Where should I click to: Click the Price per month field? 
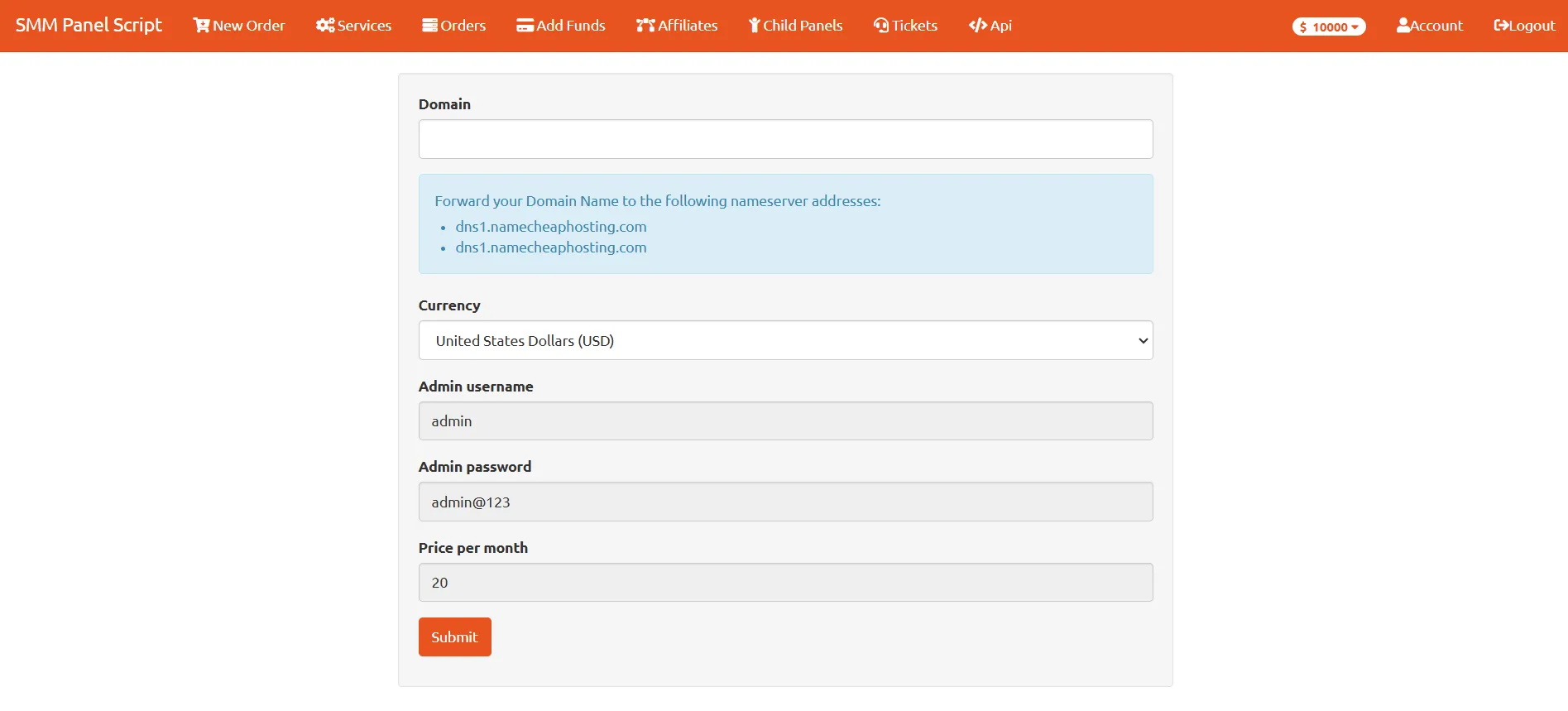click(785, 583)
